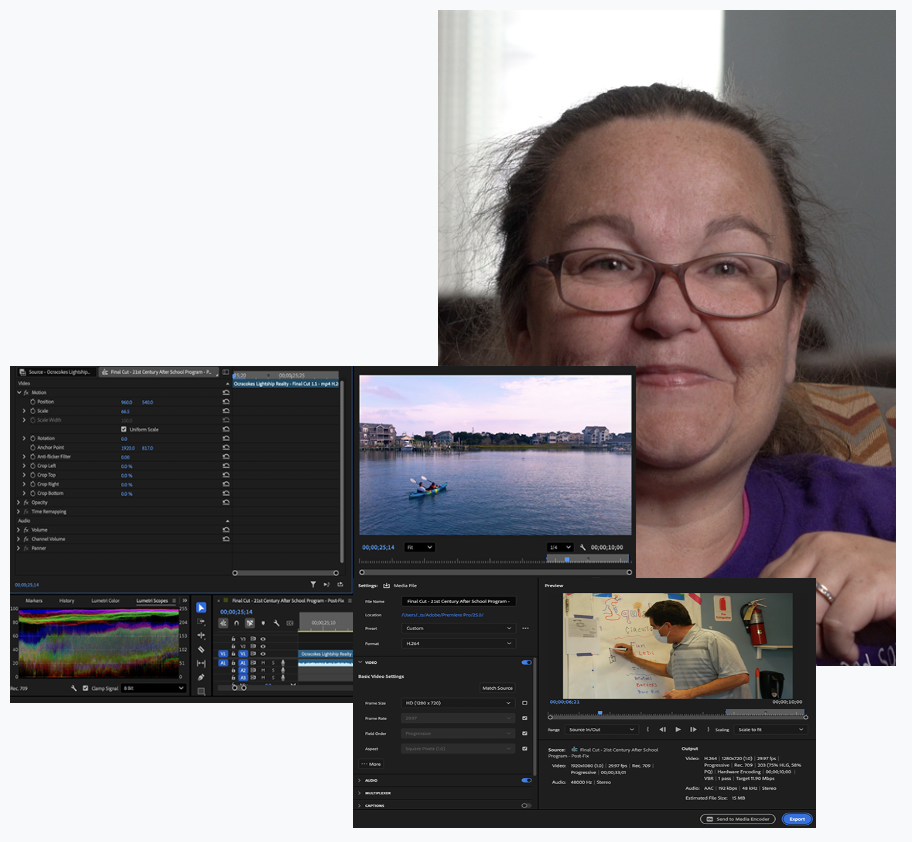912x842 pixels.
Task: Open Scaling dropdown Scale to fit
Action: 770,729
